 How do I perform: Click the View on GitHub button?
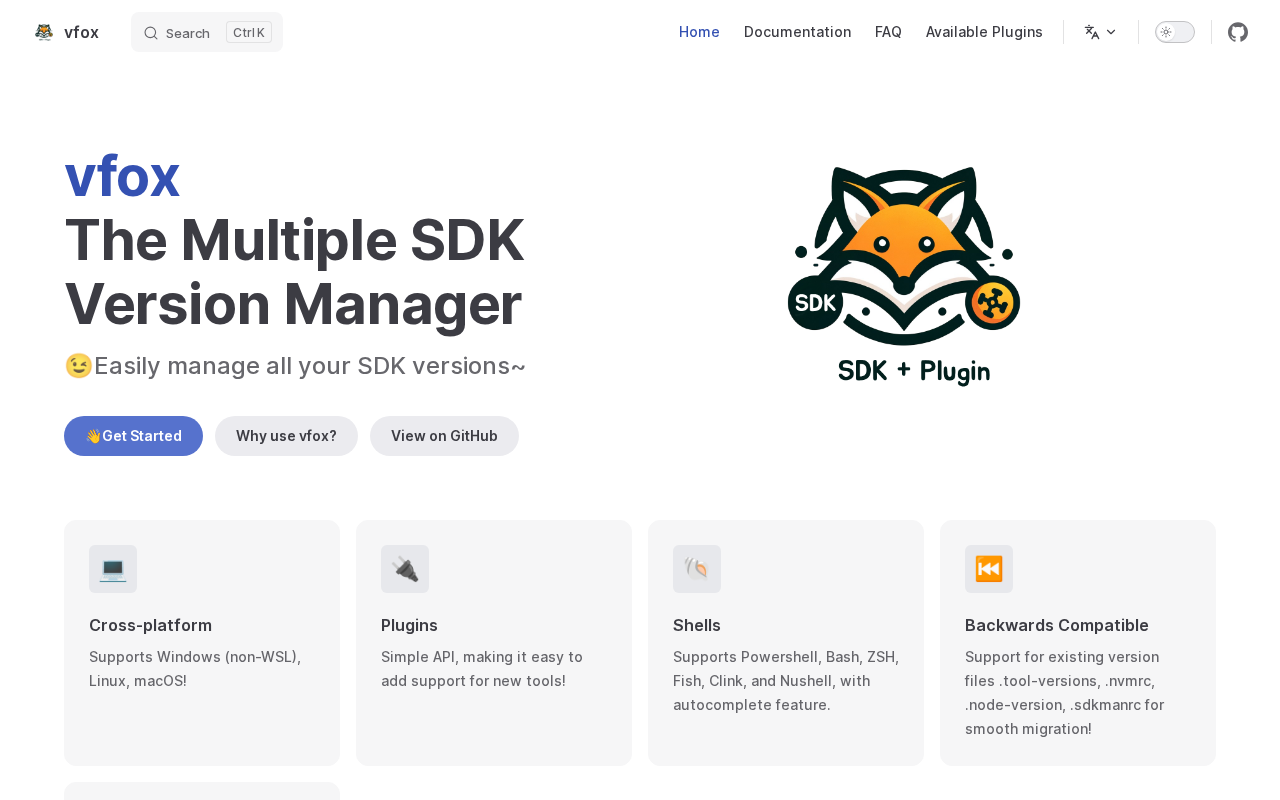tap(444, 436)
